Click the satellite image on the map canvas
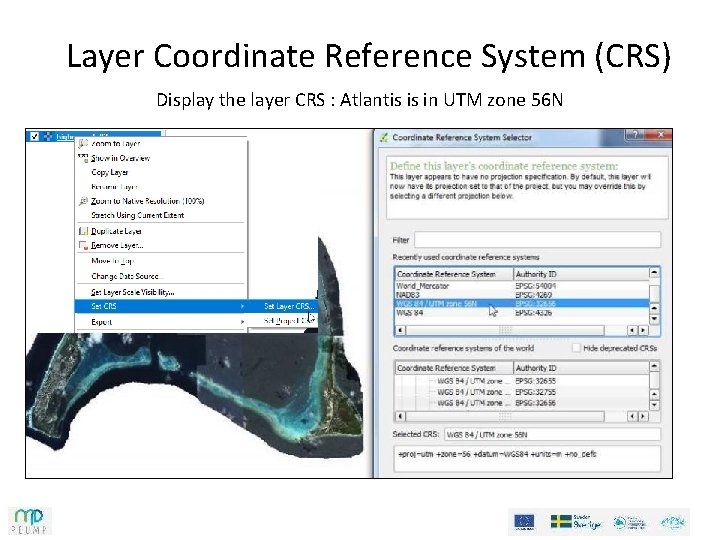This screenshot has width=720, height=540. 193,395
